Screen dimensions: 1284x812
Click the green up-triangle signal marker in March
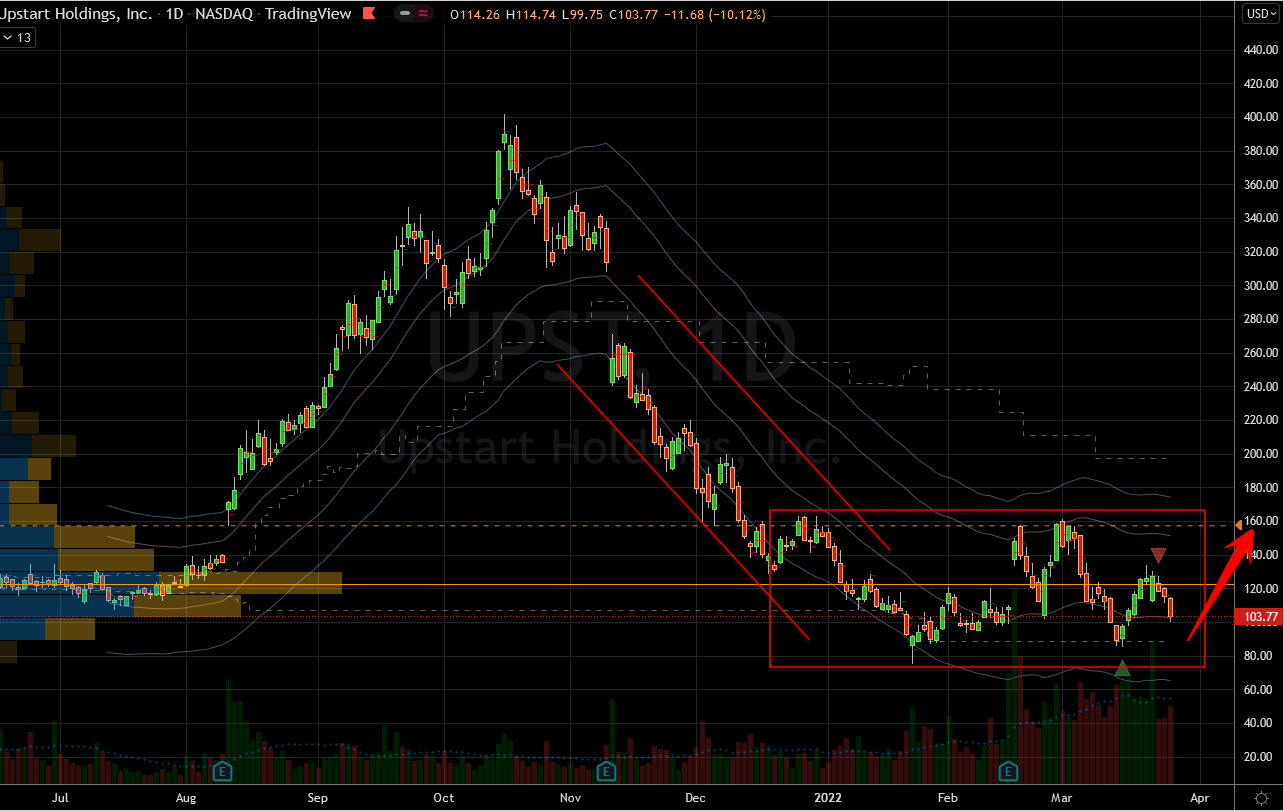1123,668
